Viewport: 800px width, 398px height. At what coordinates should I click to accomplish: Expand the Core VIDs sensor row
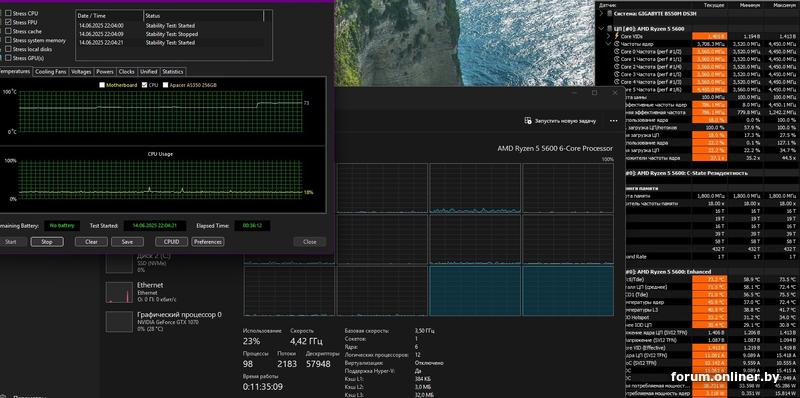tap(609, 36)
